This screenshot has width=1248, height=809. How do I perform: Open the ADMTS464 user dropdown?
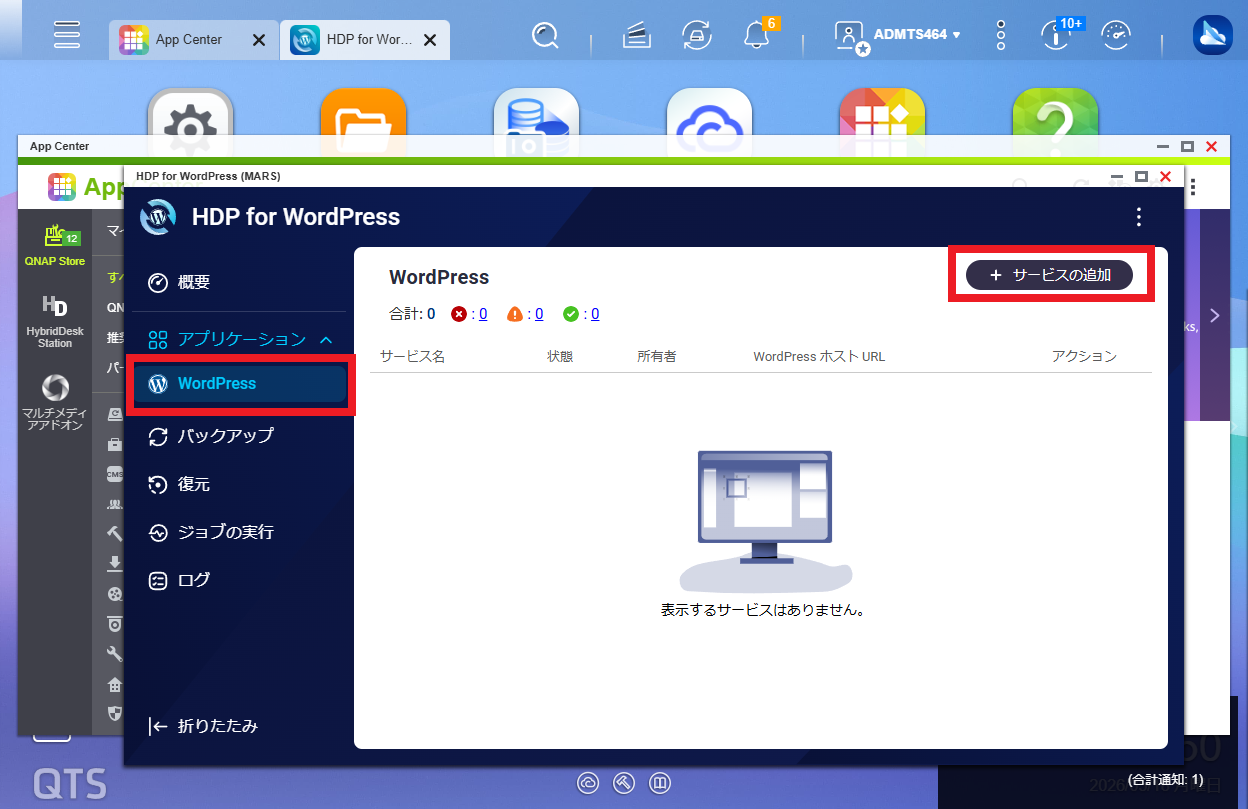(x=898, y=35)
